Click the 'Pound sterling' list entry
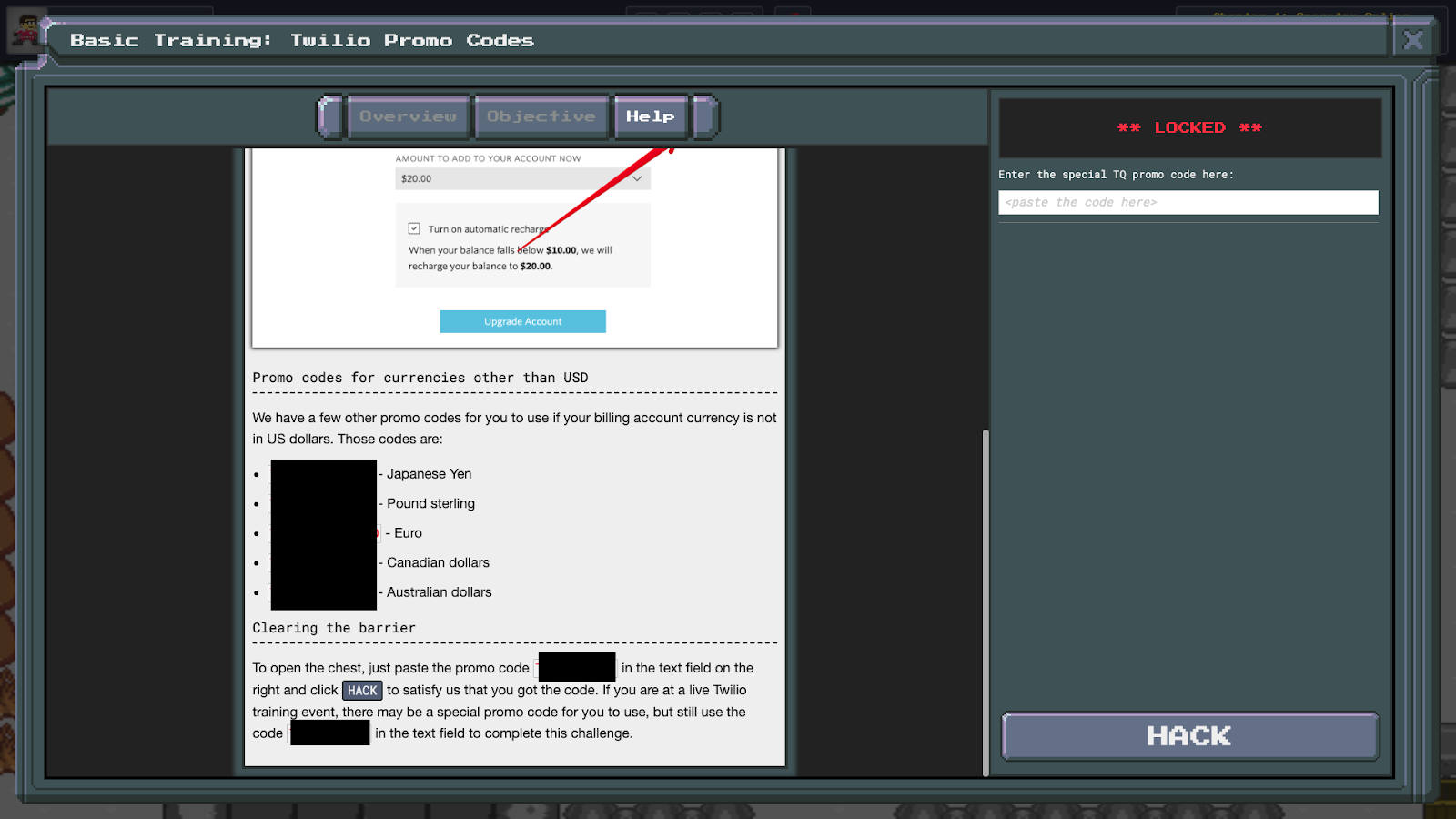1456x819 pixels. (430, 503)
